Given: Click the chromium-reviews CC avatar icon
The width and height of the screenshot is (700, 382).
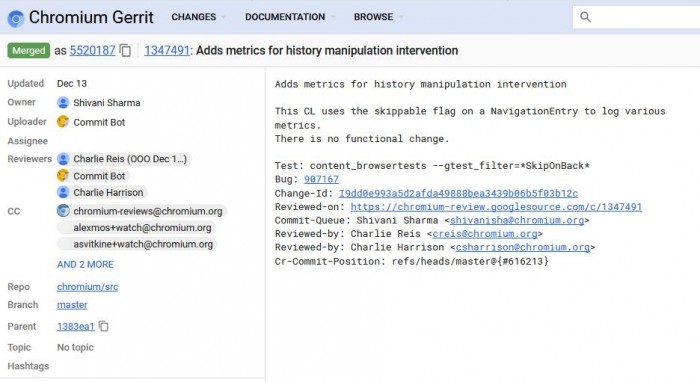Looking at the screenshot, I should 63,211.
